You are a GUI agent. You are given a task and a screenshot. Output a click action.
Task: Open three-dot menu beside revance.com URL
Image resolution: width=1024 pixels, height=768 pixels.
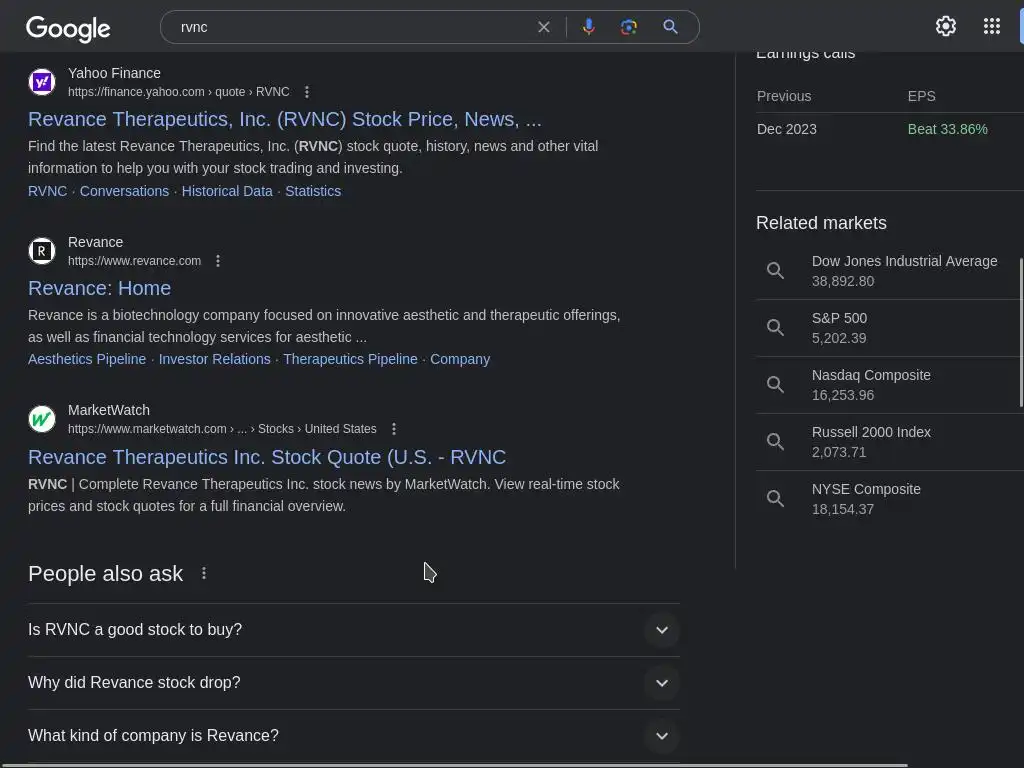point(218,261)
